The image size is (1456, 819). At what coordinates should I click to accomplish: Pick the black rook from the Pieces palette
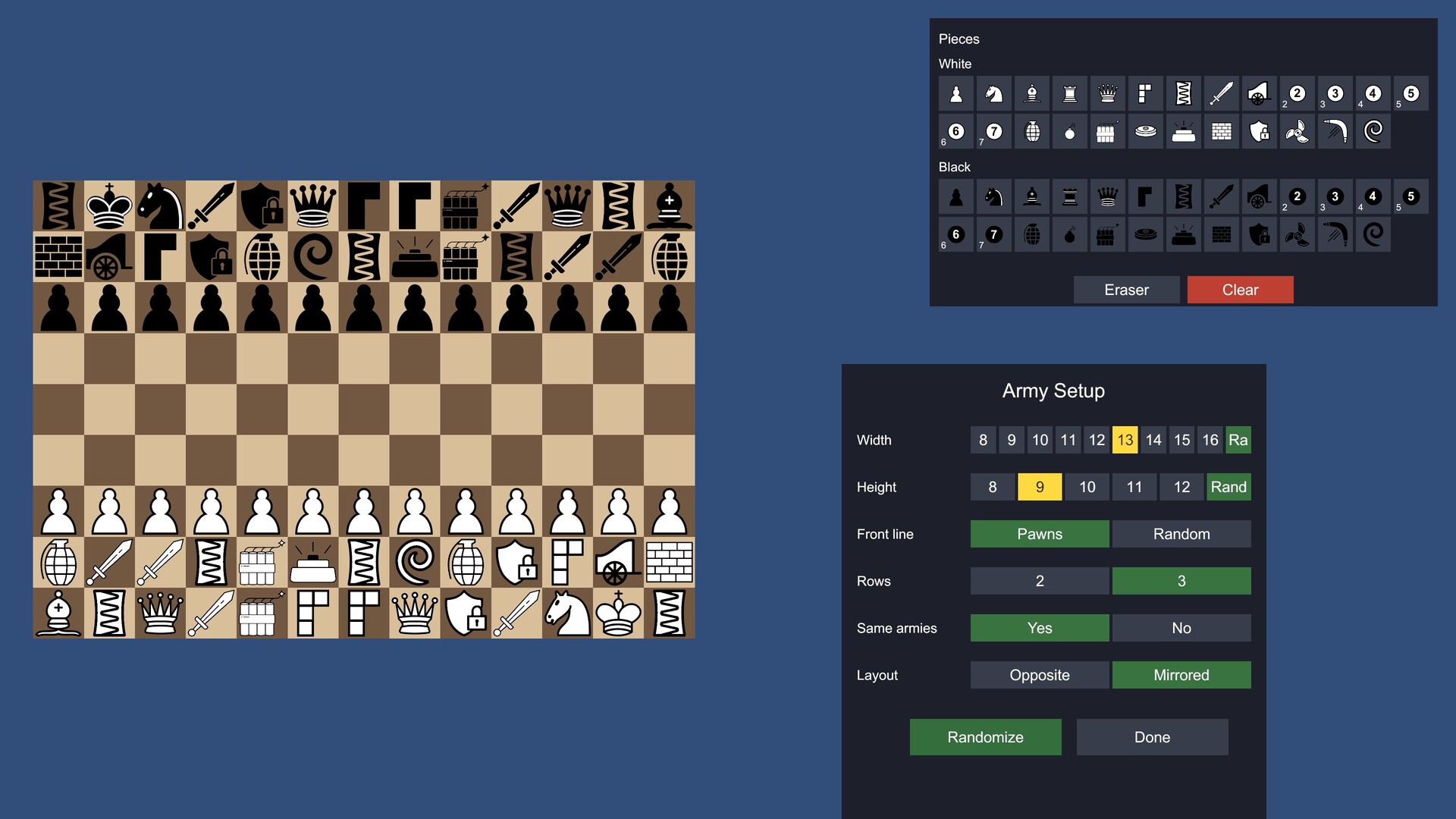tap(1069, 196)
